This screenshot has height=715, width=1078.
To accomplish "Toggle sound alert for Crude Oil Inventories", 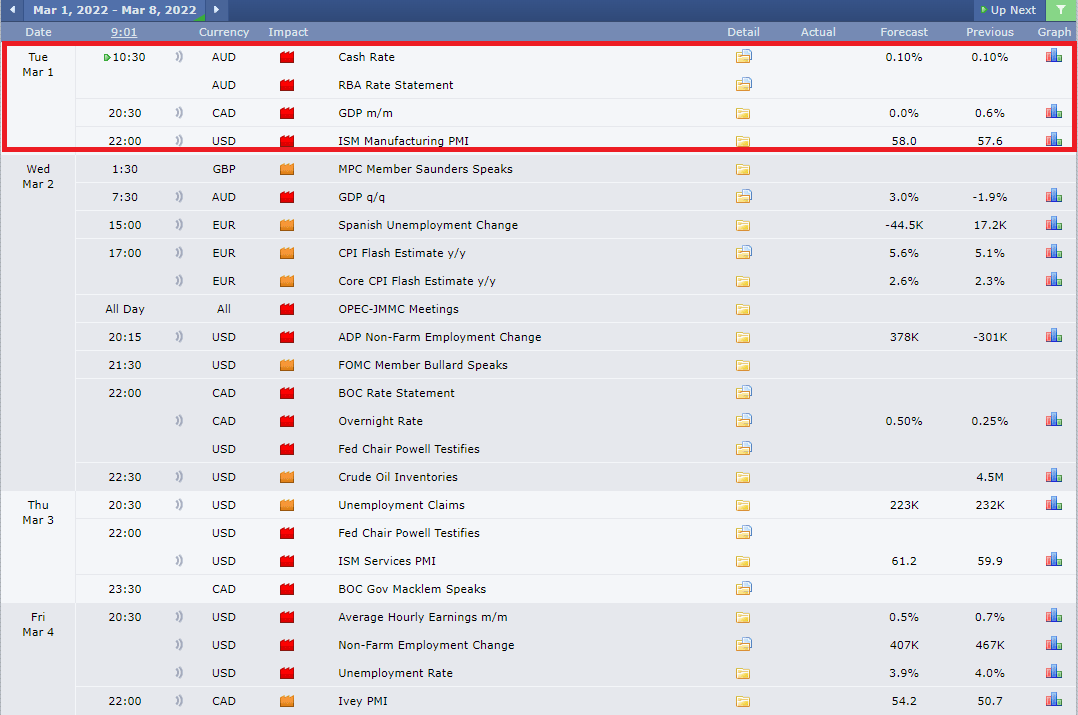I will [x=179, y=476].
